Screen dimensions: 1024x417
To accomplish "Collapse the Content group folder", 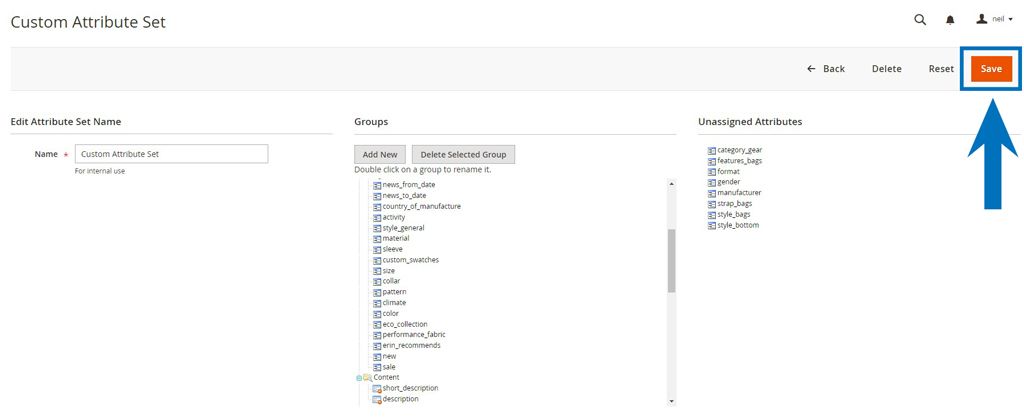I will [359, 378].
